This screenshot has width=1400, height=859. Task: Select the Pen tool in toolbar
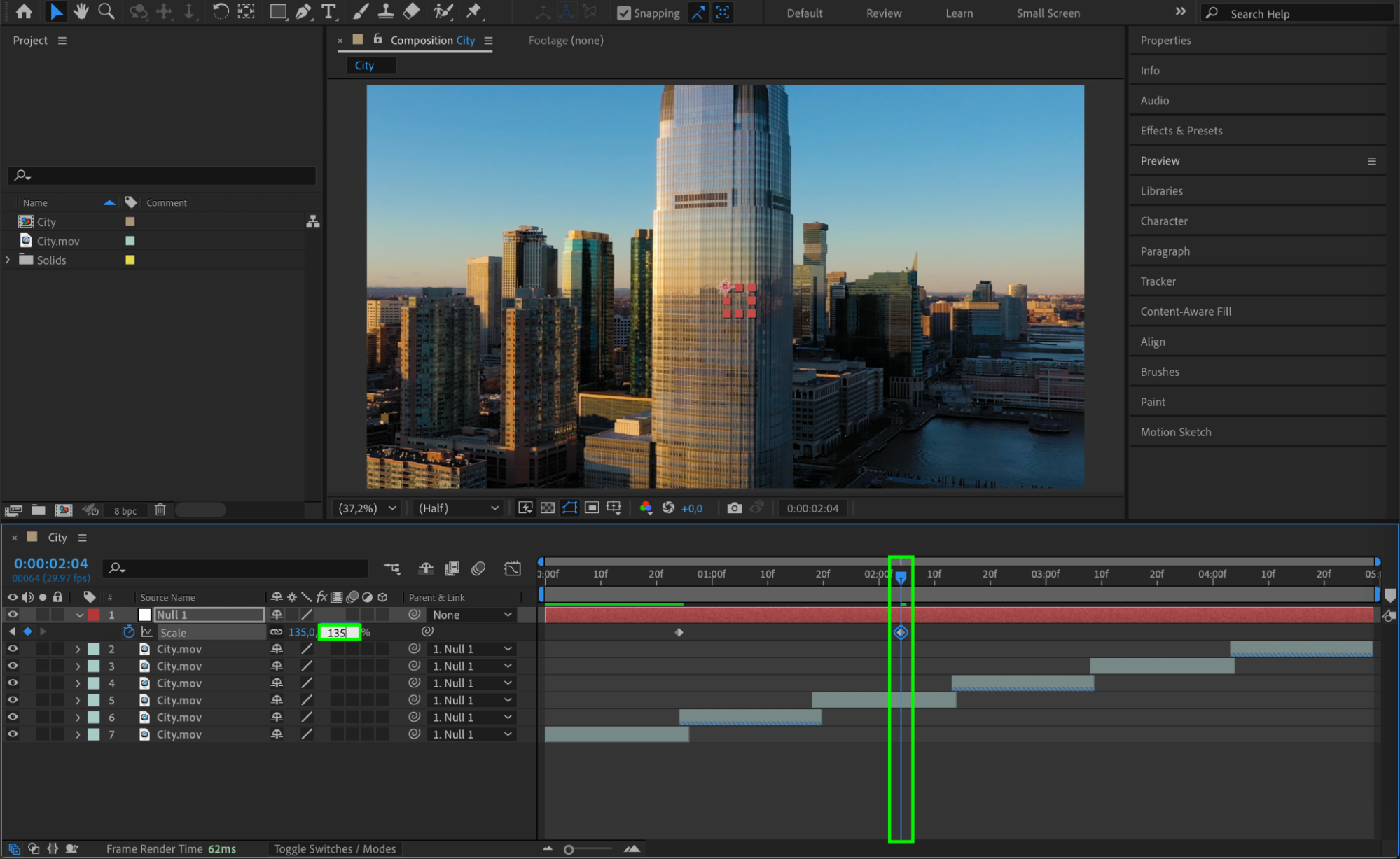[303, 11]
